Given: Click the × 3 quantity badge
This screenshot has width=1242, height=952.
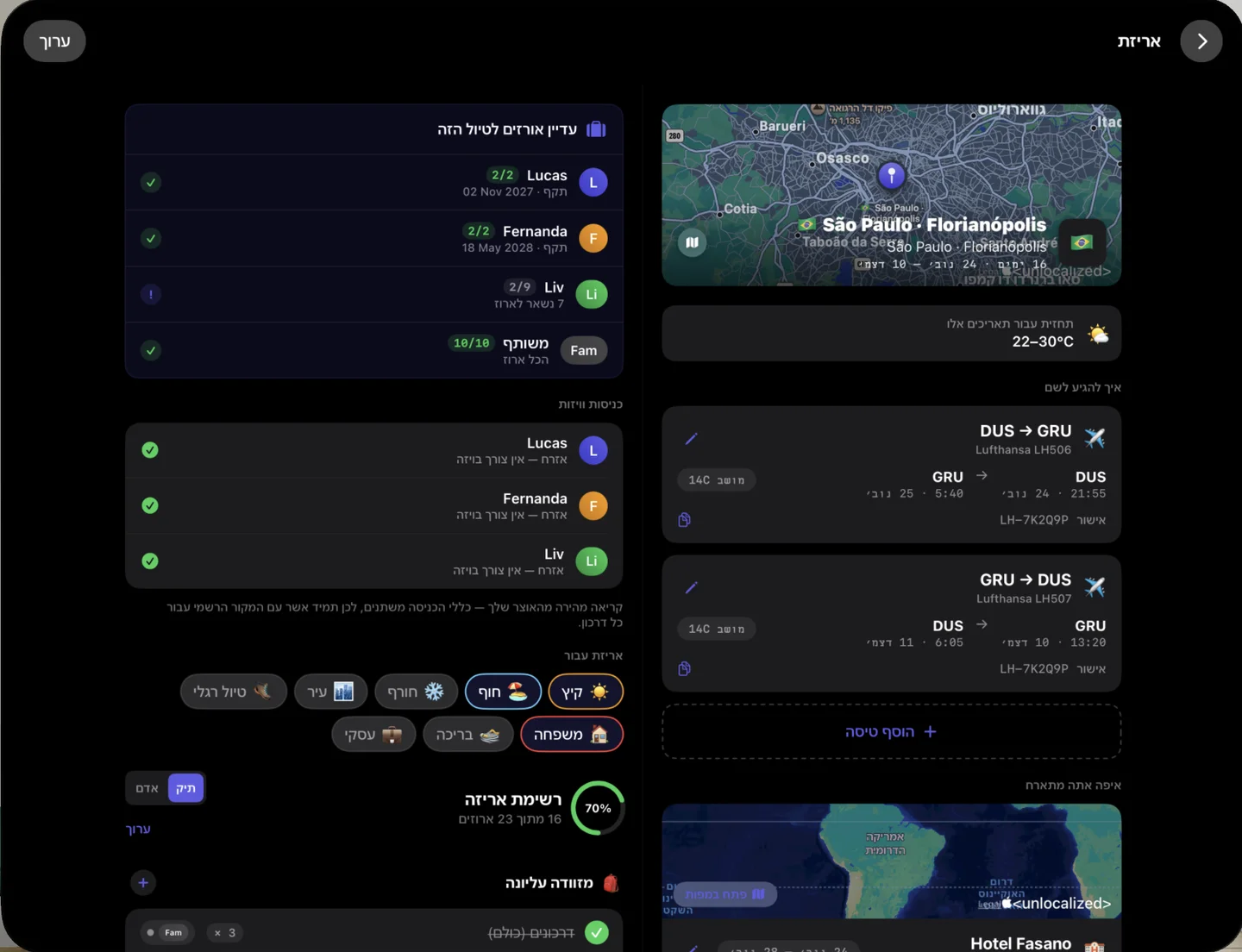Looking at the screenshot, I should pos(225,932).
